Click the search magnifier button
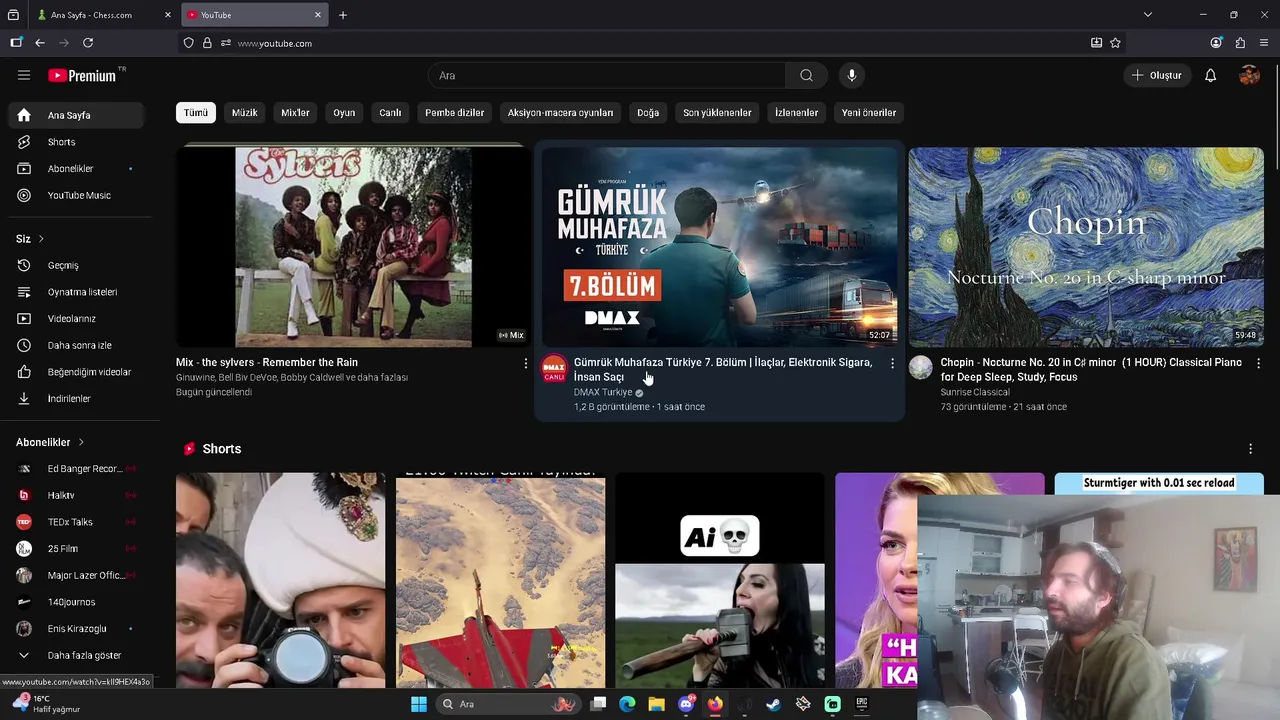The width and height of the screenshot is (1280, 720). tap(806, 75)
